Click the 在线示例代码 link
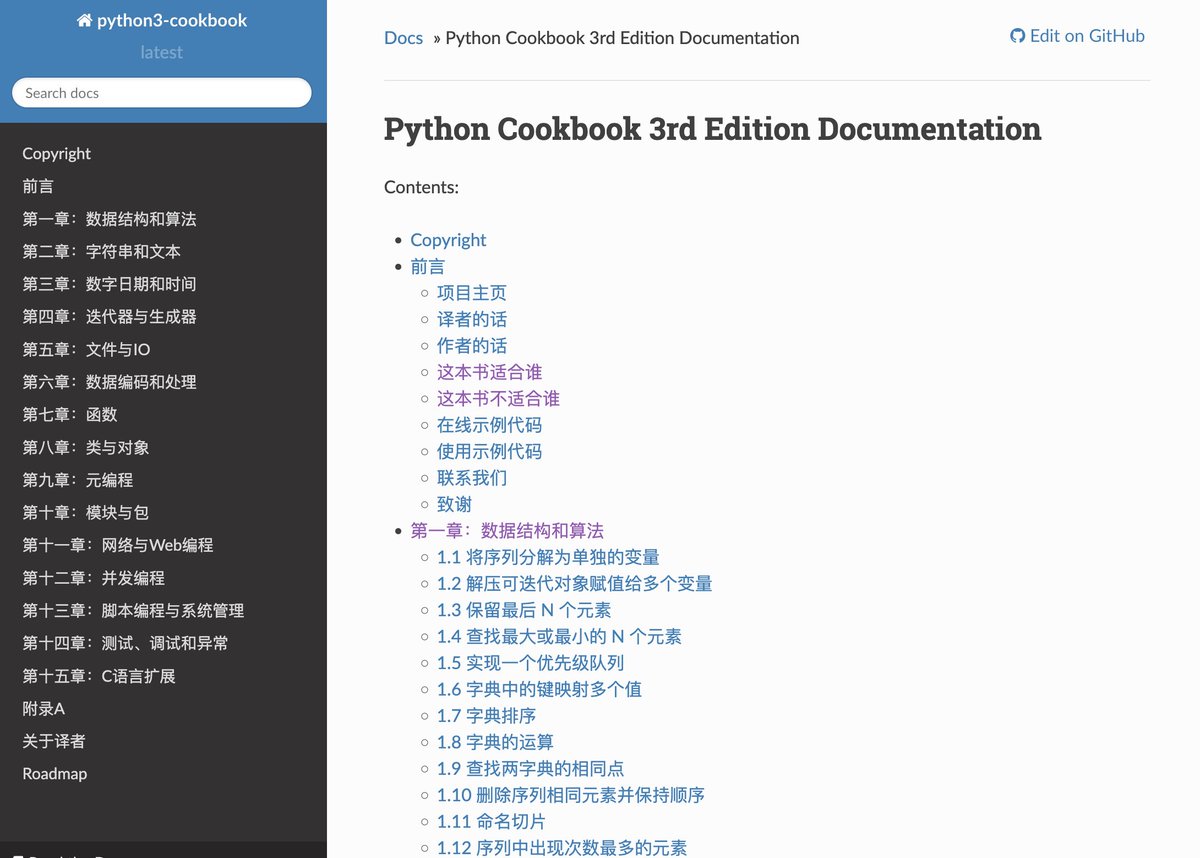The width and height of the screenshot is (1200, 858). [489, 426]
